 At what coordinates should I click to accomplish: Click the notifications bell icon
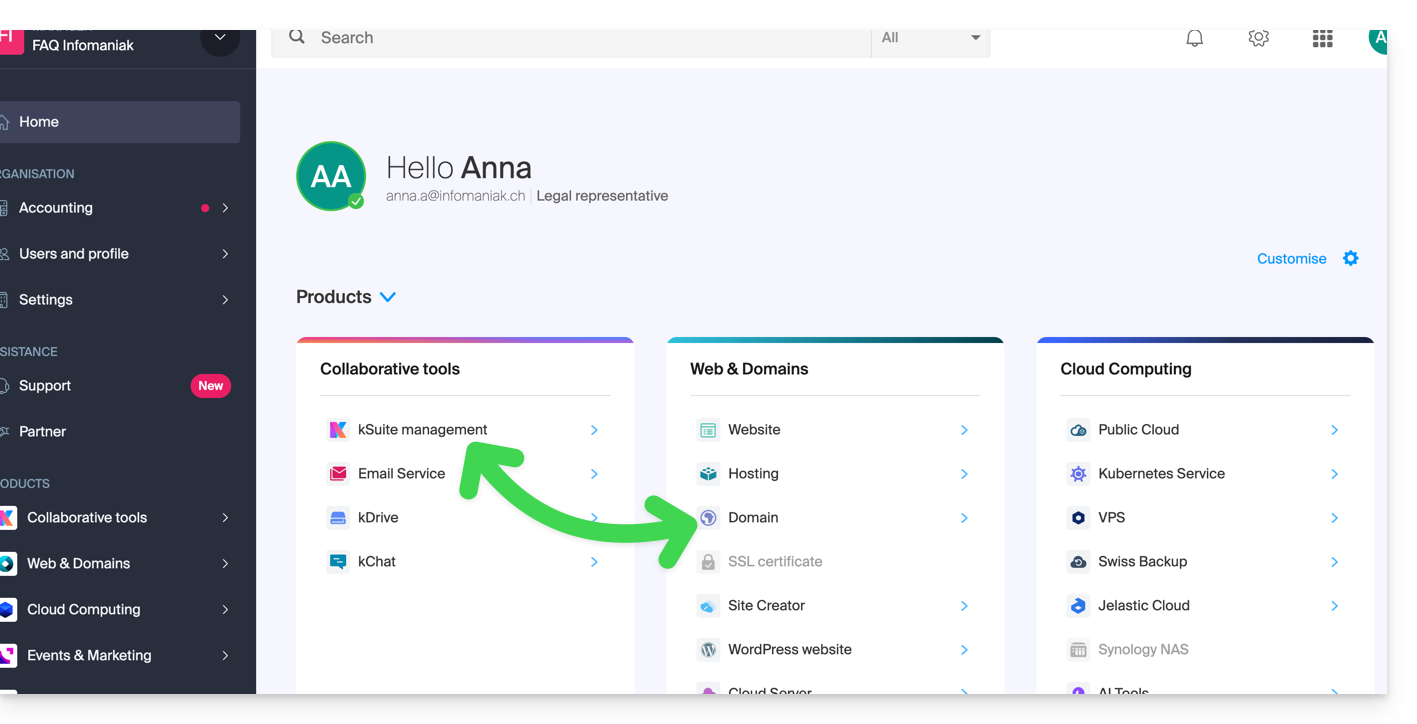[x=1194, y=38]
